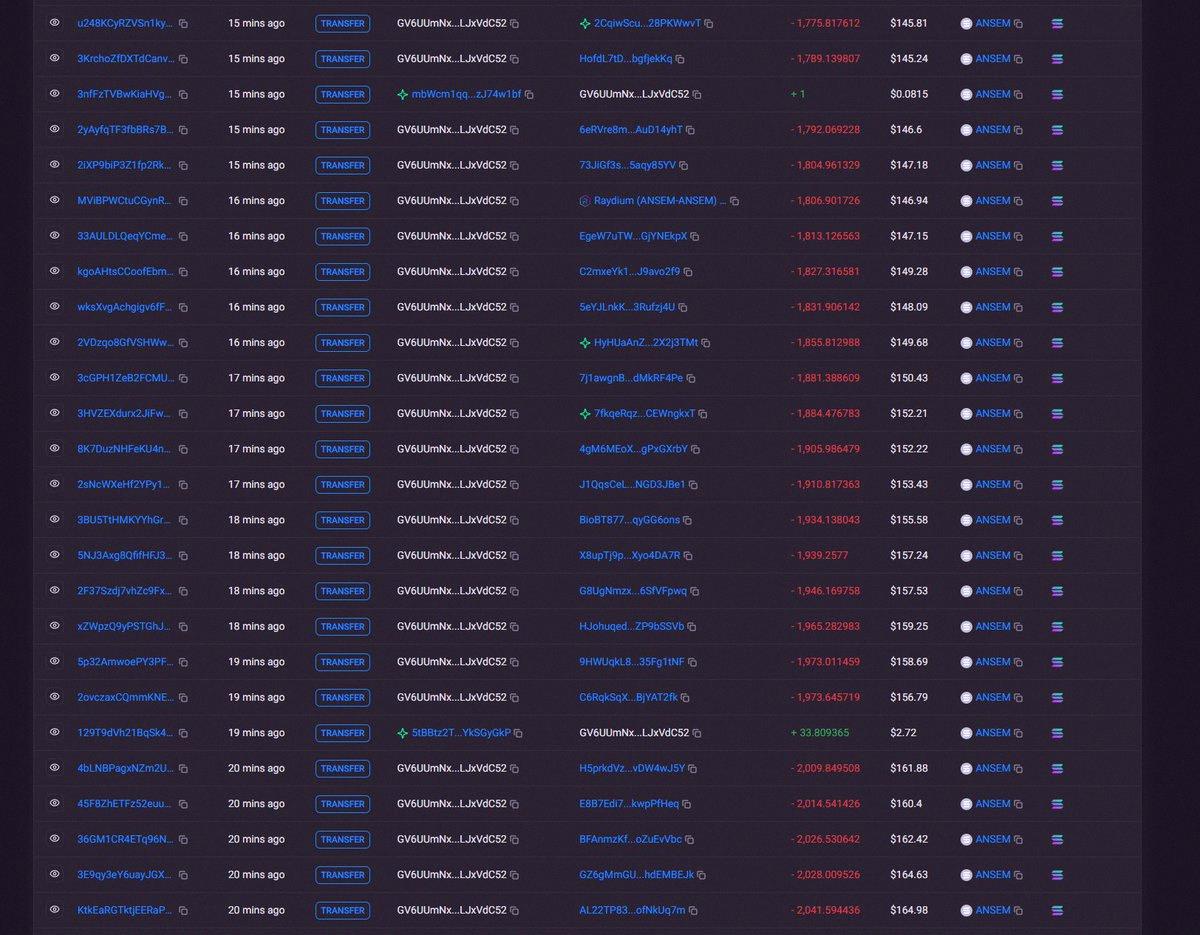Copy ANSEM token address in $146.6 row
Image resolution: width=1200 pixels, height=935 pixels.
tap(1019, 130)
